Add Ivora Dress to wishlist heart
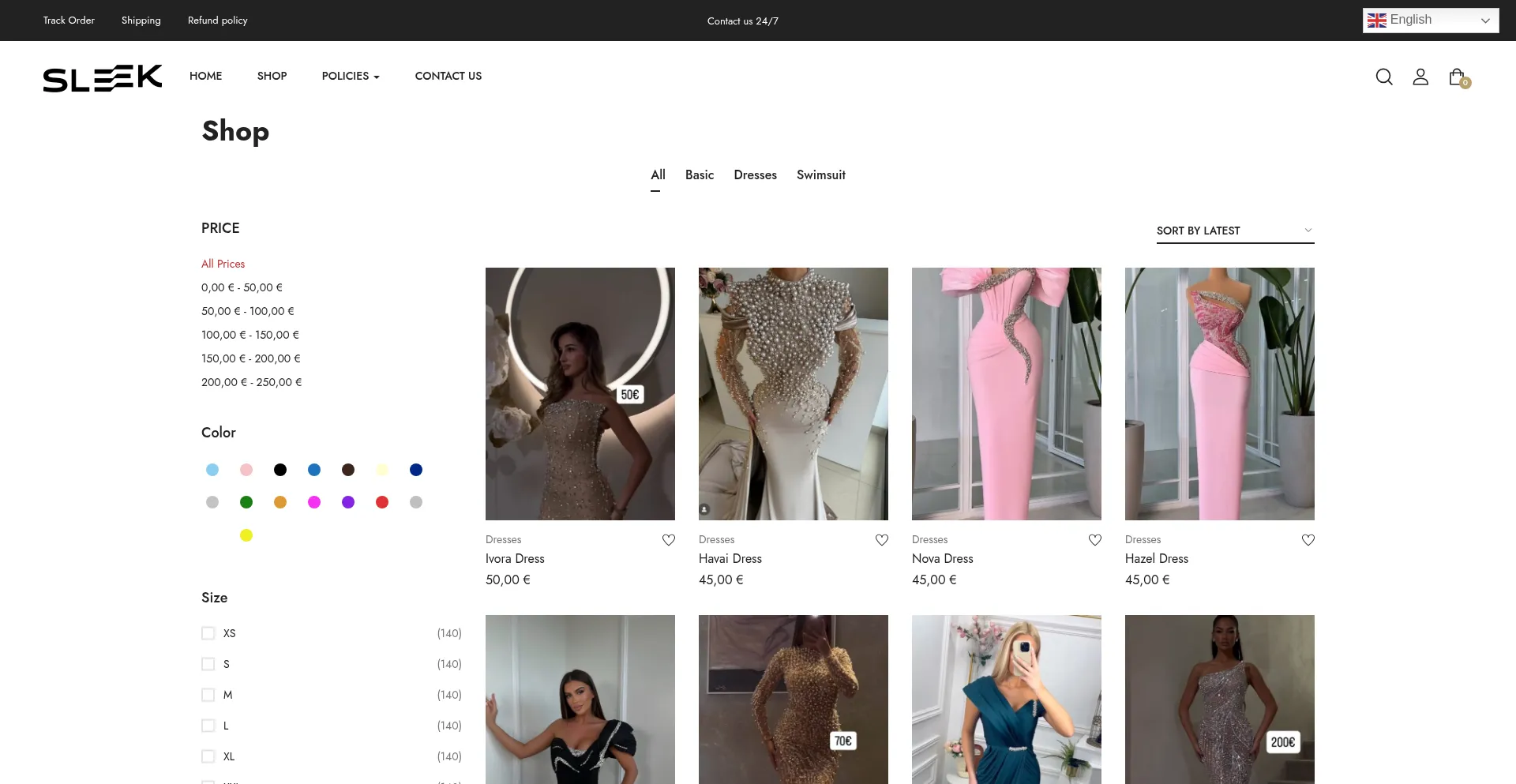This screenshot has height=784, width=1516. 669,540
